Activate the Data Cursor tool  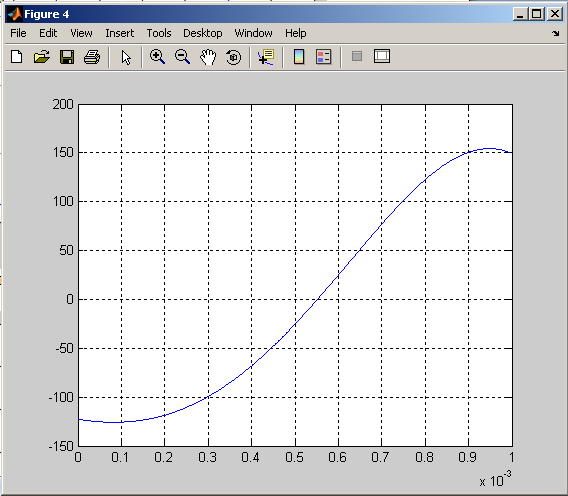(x=266, y=57)
